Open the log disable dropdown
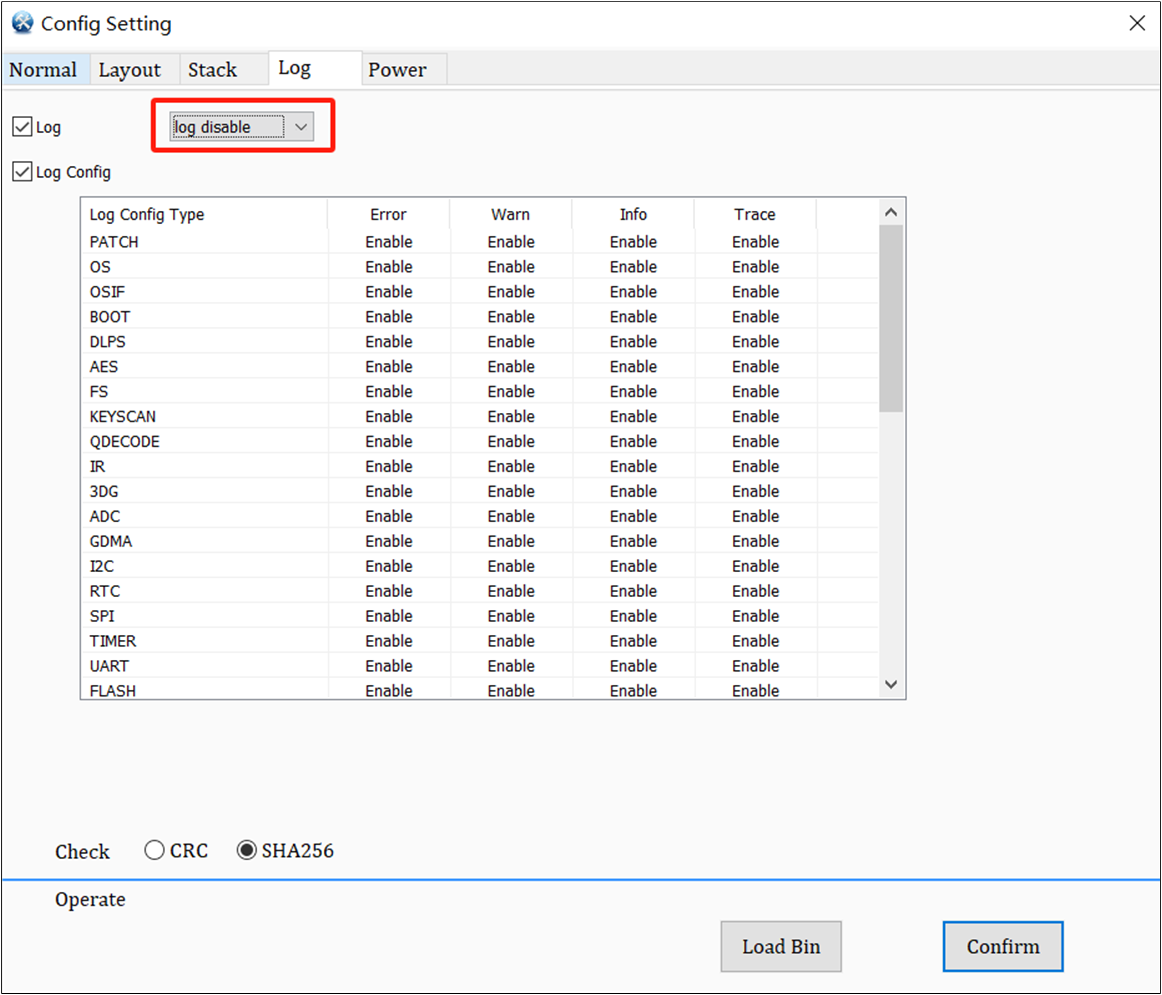The height and width of the screenshot is (995, 1162). 242,127
